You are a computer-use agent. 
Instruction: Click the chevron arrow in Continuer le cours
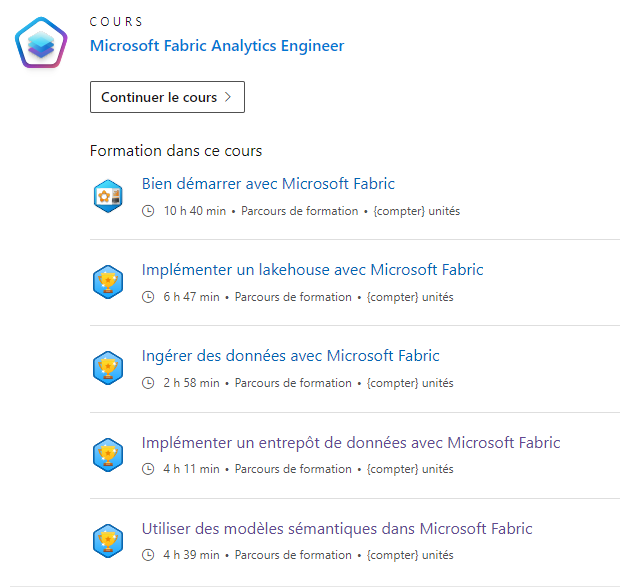(228, 97)
